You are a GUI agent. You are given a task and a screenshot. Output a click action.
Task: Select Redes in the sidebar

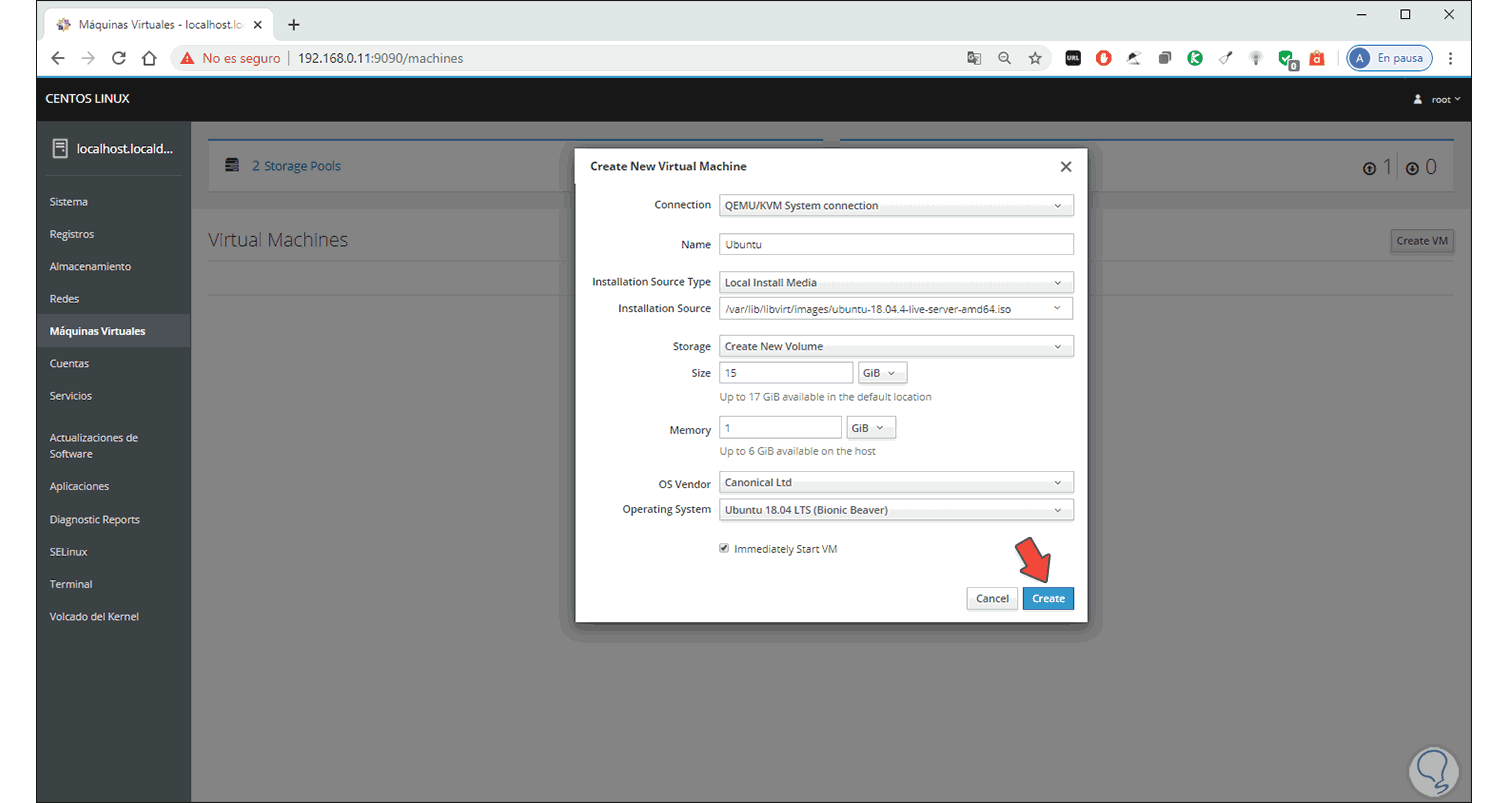point(64,299)
